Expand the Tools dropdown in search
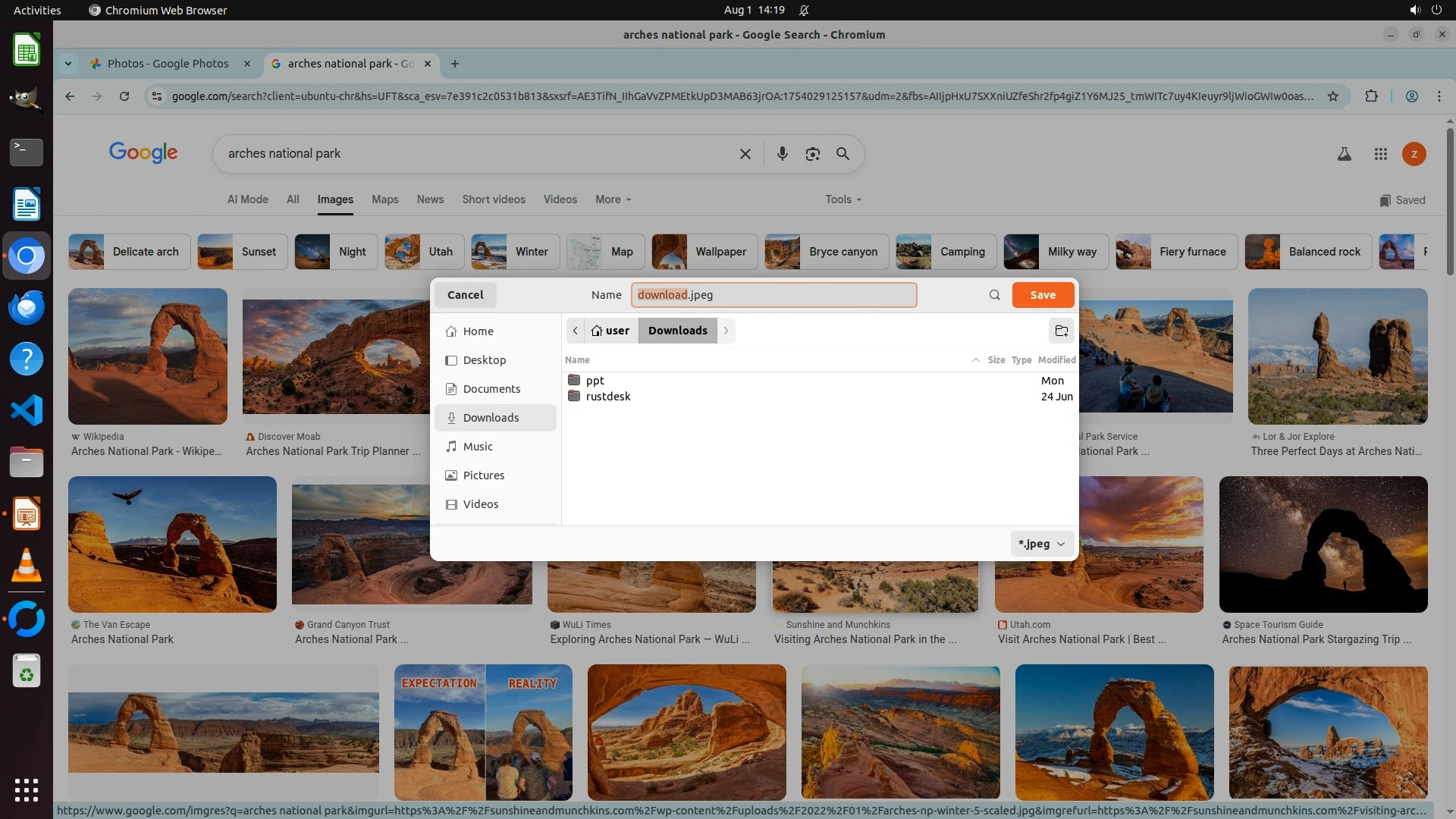Screen dimensions: 1456x819 click(843, 199)
